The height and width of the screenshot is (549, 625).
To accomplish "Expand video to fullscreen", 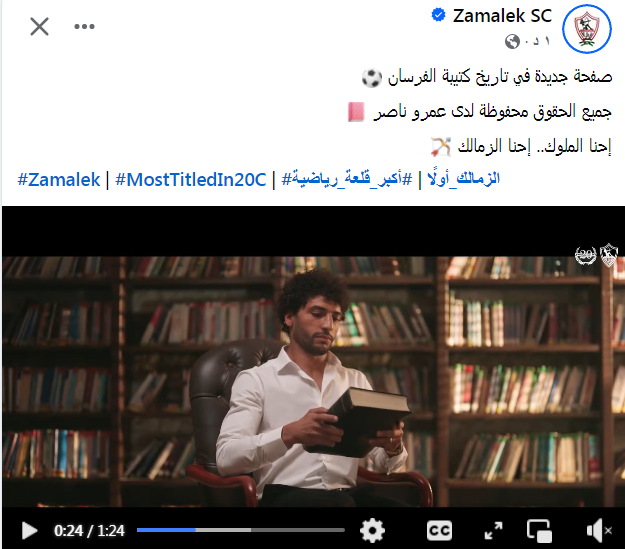I will pos(493,531).
